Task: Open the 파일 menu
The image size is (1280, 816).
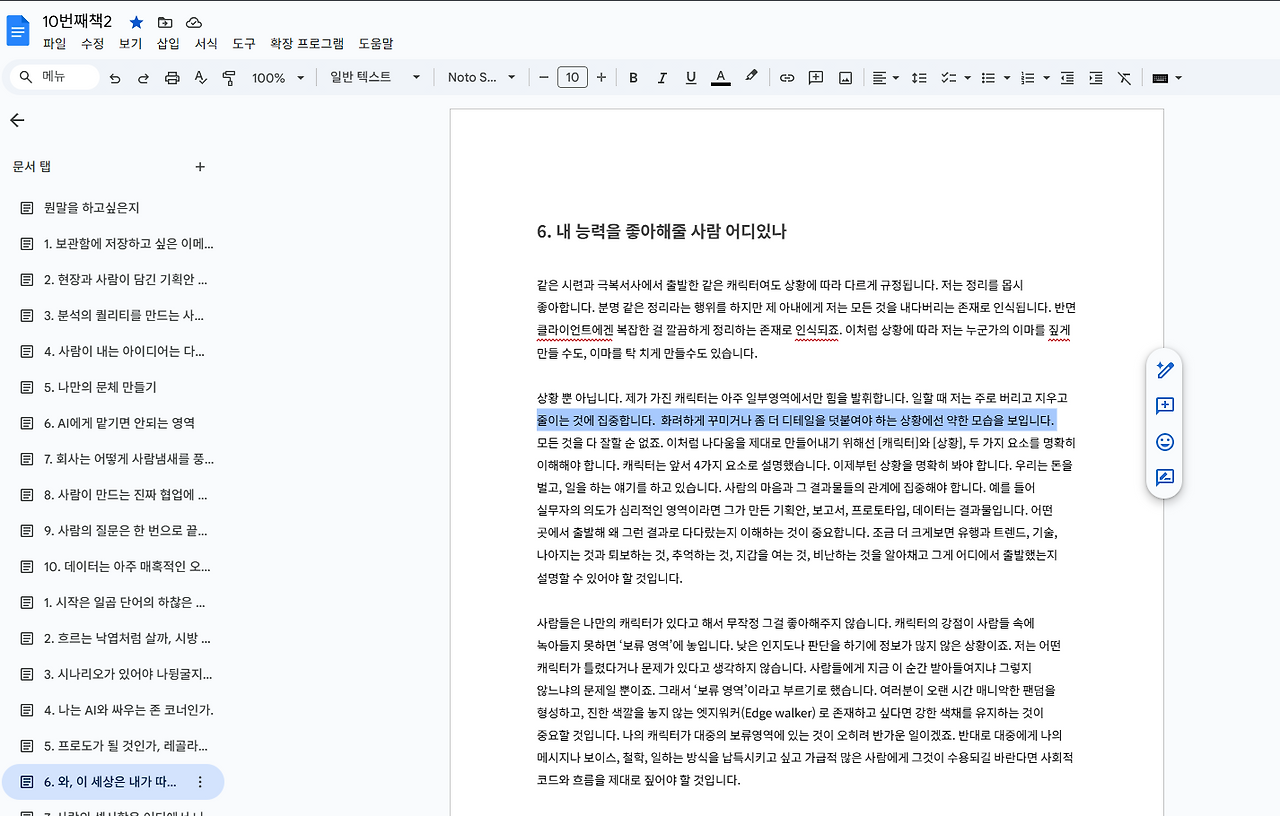Action: (54, 44)
